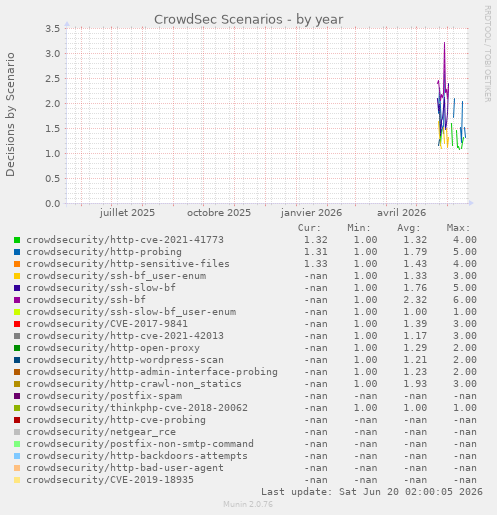Click the ssh-bf max value 6.00
Screen dimensions: 497x515
[x=465, y=300]
